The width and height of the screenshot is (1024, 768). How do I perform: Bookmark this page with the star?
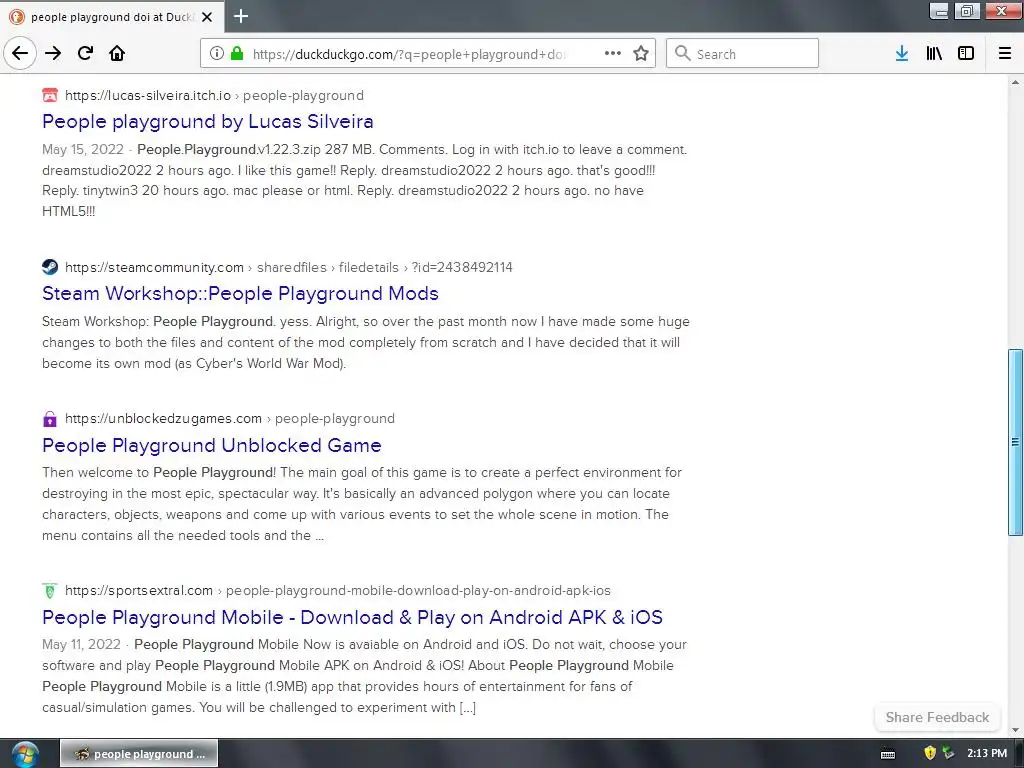click(641, 54)
